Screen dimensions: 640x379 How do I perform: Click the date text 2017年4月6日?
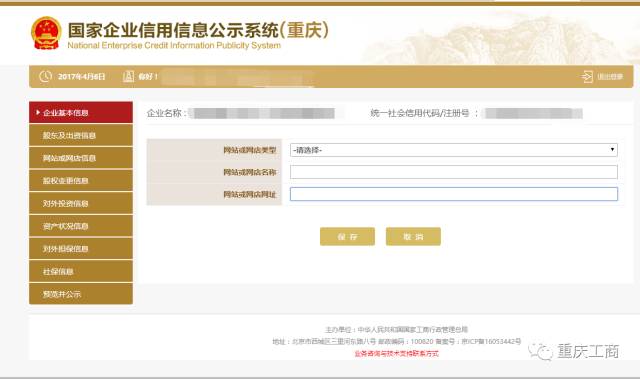coord(82,77)
